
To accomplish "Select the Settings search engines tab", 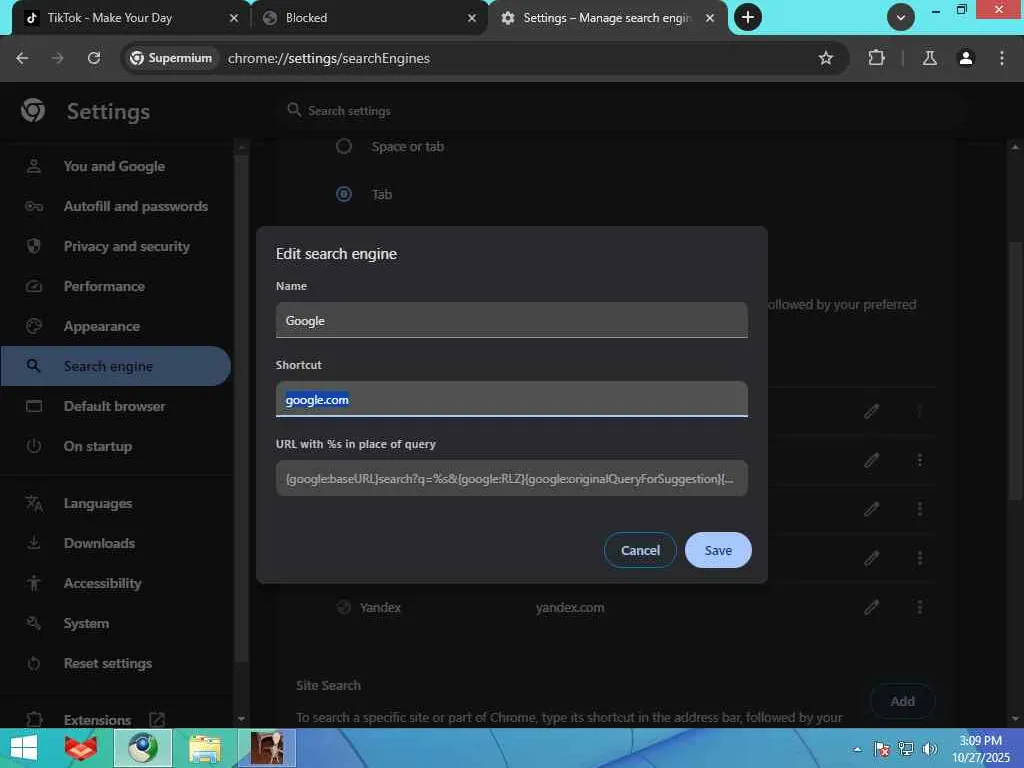I will [x=607, y=18].
